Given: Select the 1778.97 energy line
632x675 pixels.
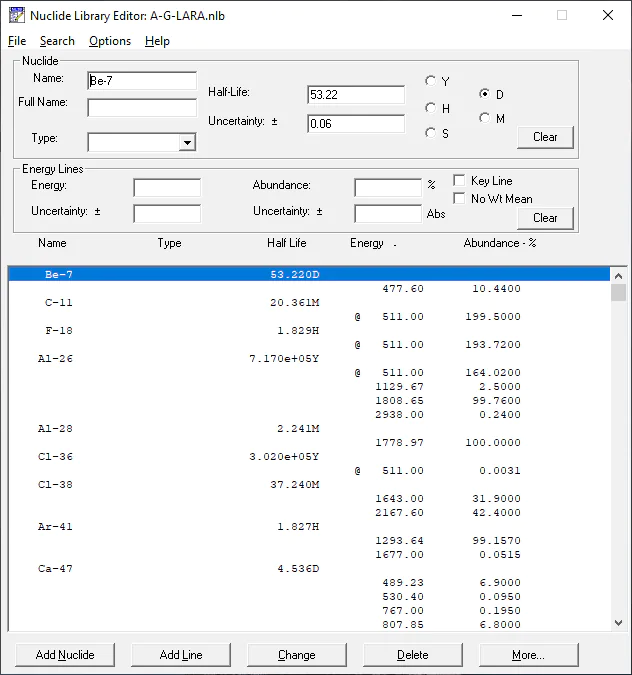Looking at the screenshot, I should 309,442.
